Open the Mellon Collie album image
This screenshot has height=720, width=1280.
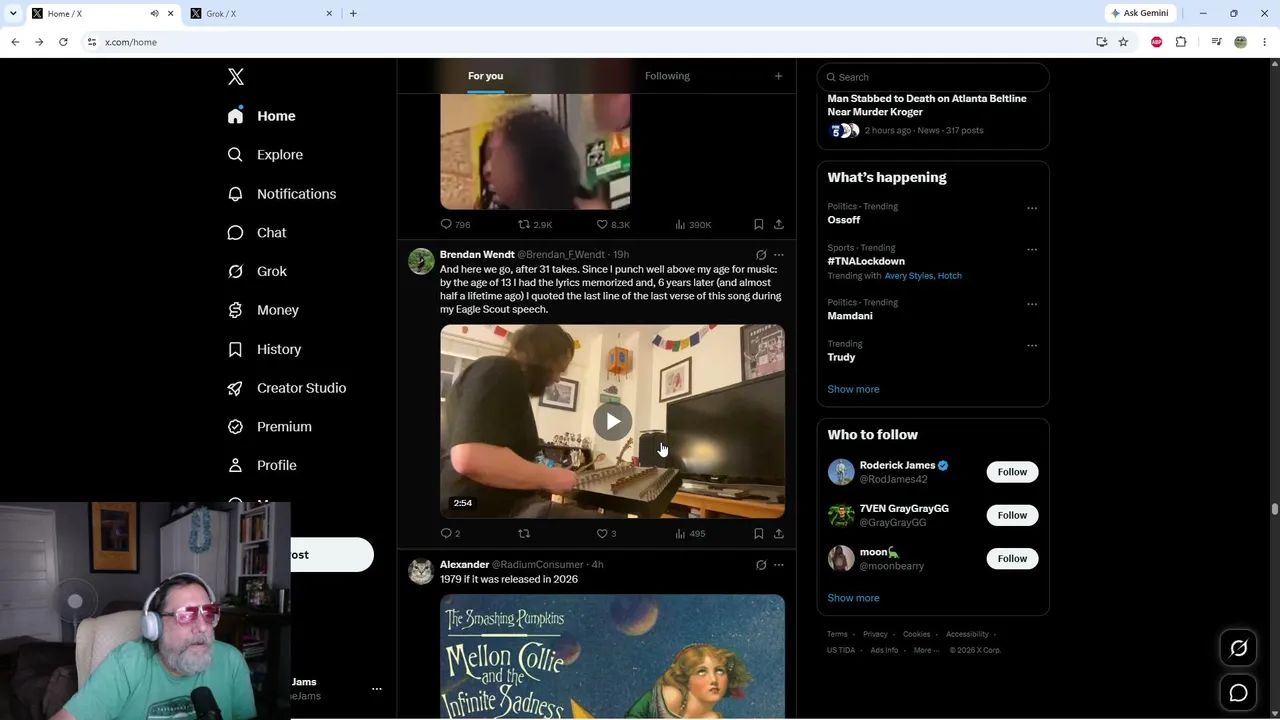click(612, 656)
